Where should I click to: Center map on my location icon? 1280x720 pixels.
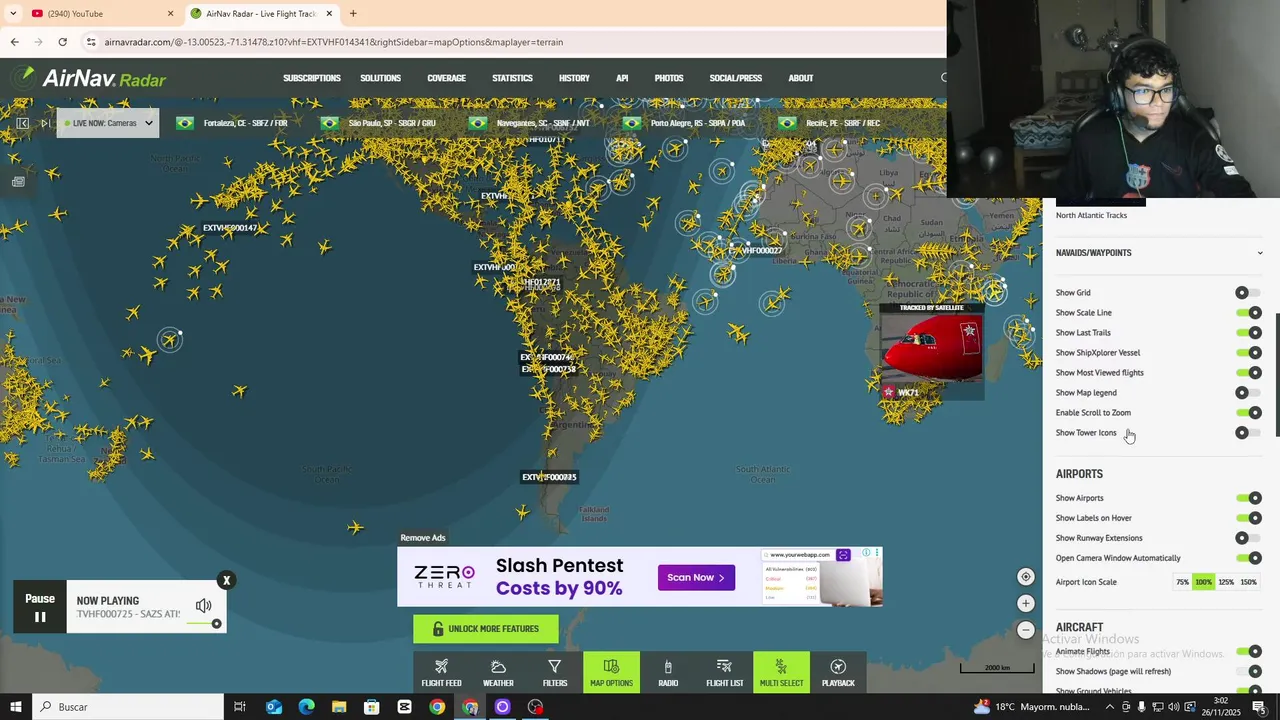point(1025,577)
